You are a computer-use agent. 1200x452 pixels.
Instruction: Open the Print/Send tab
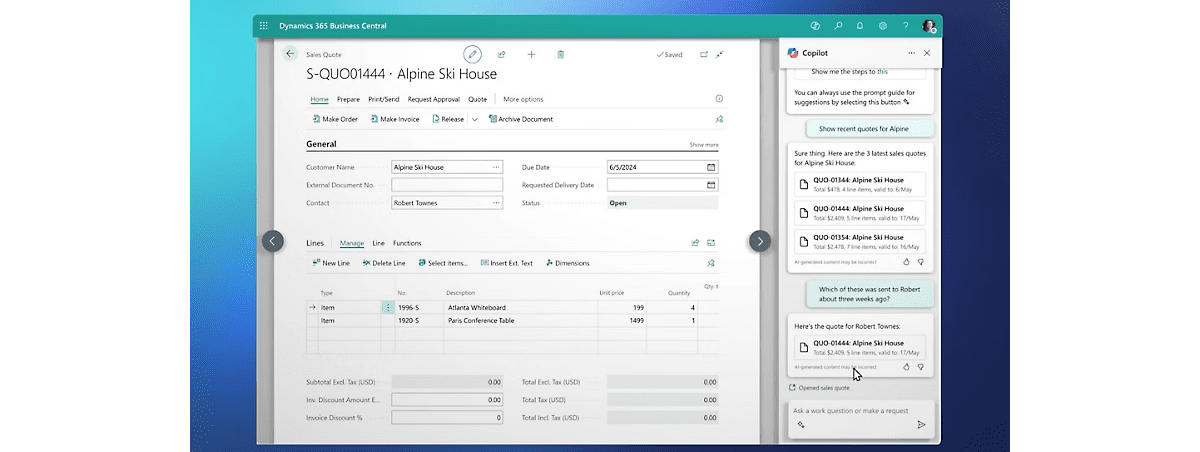coord(384,99)
